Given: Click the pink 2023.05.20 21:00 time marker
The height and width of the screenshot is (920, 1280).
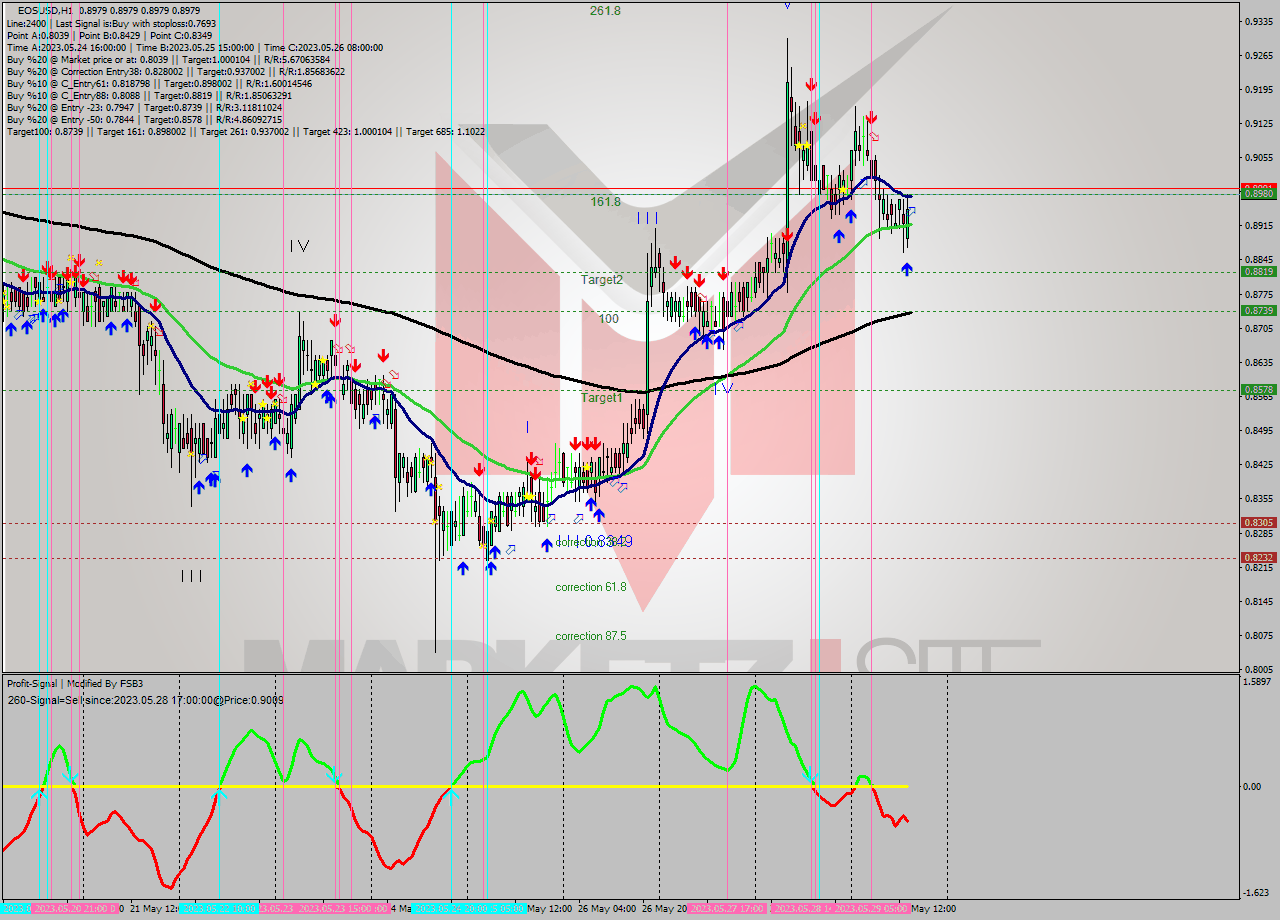Looking at the screenshot, I should click(x=76, y=909).
